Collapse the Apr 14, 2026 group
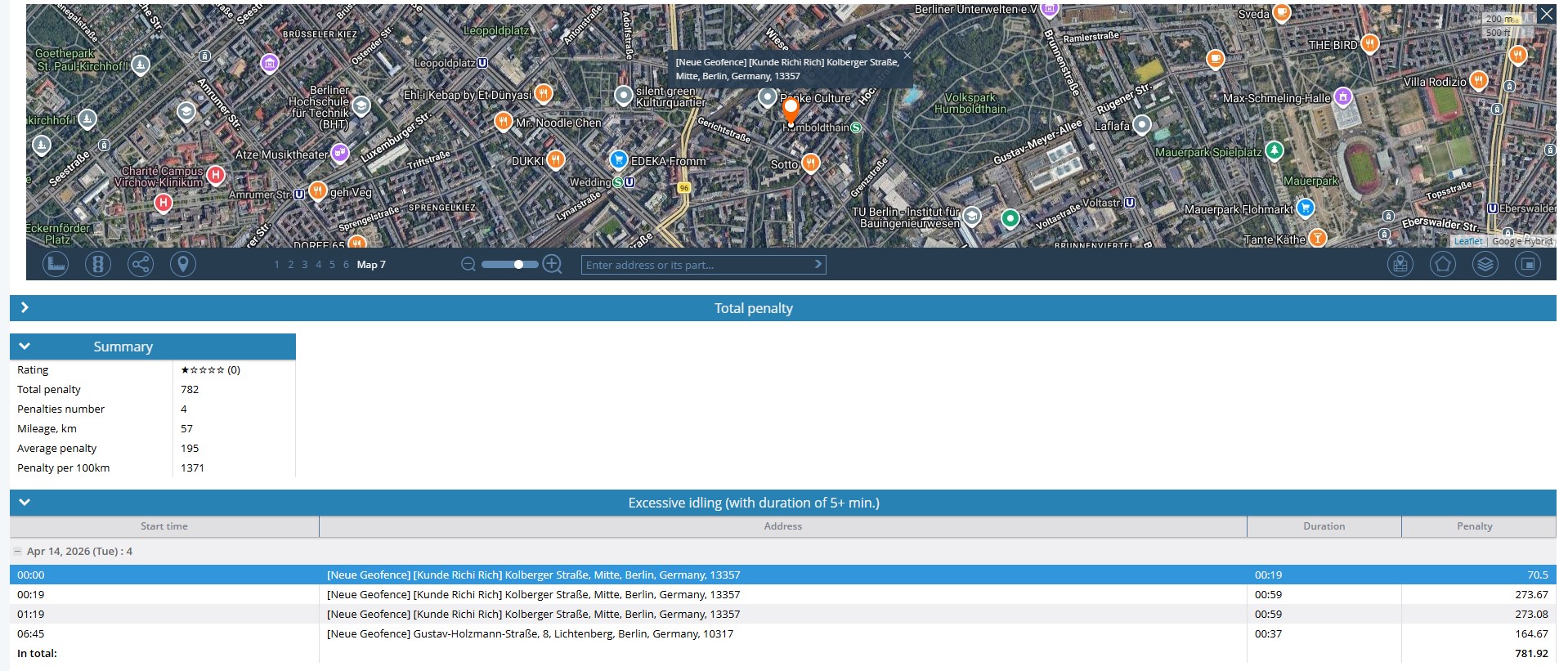 coord(17,552)
